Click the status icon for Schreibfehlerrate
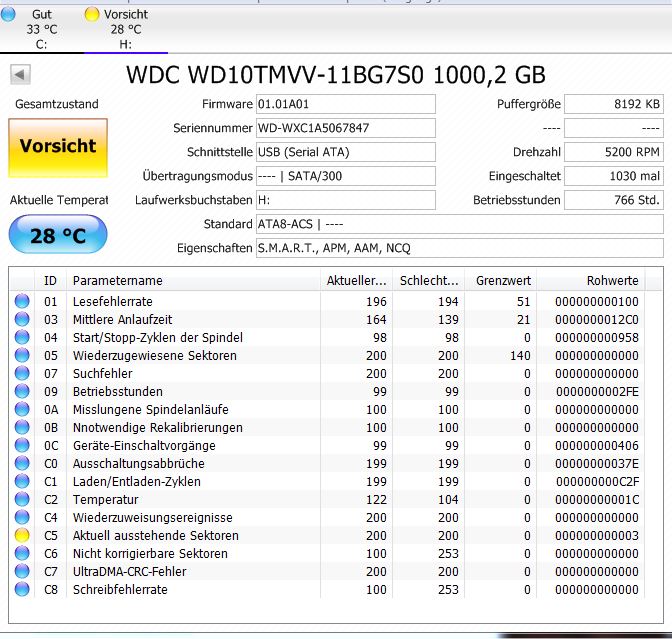Image resolution: width=672 pixels, height=639 pixels. click(22, 589)
